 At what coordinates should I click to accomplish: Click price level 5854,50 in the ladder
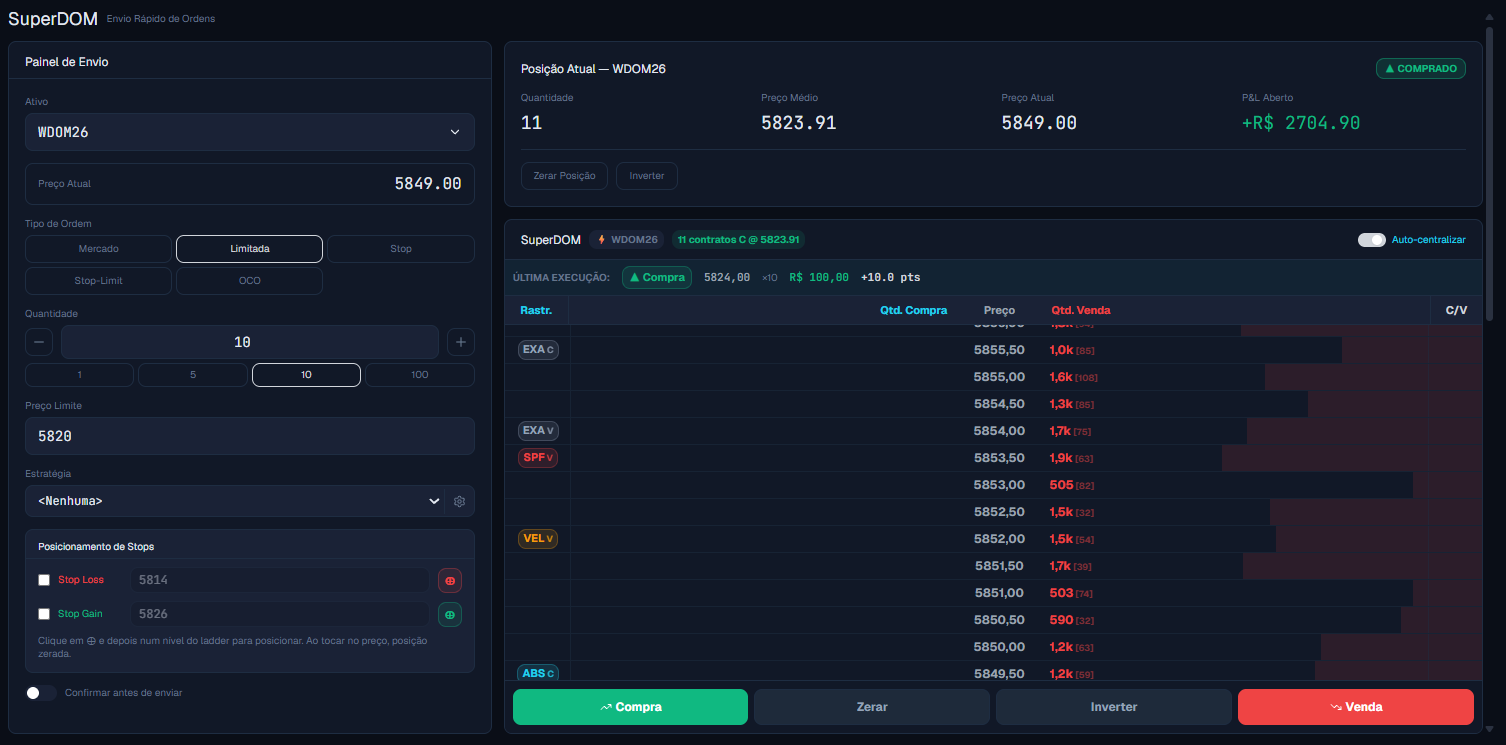[999, 404]
